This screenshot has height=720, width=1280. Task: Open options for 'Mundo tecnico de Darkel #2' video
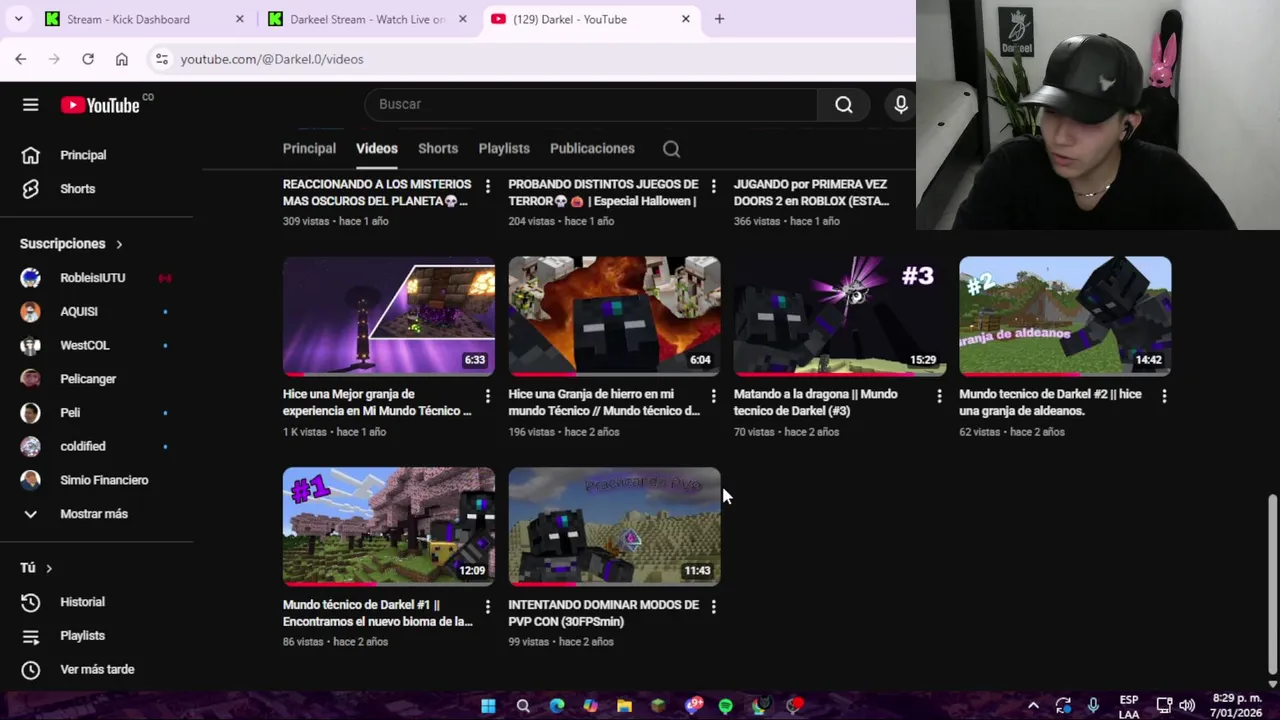[x=1164, y=396]
